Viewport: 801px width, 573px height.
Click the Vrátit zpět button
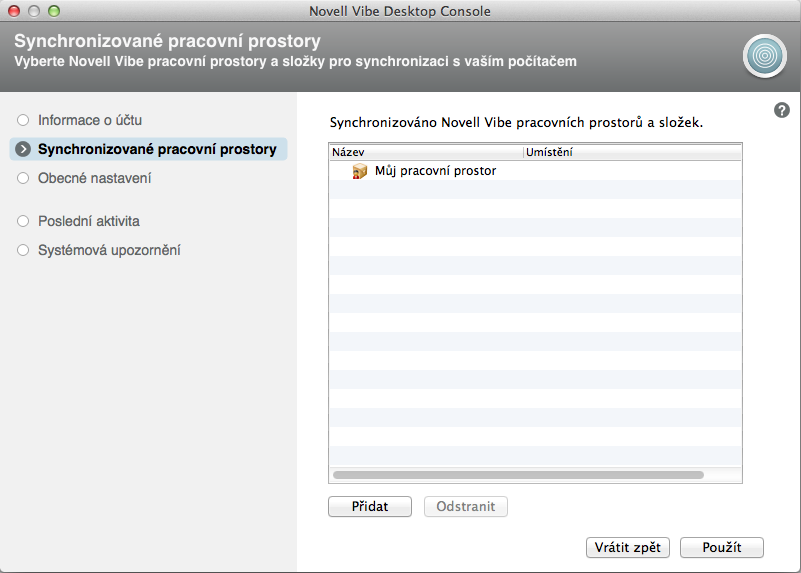click(628, 547)
